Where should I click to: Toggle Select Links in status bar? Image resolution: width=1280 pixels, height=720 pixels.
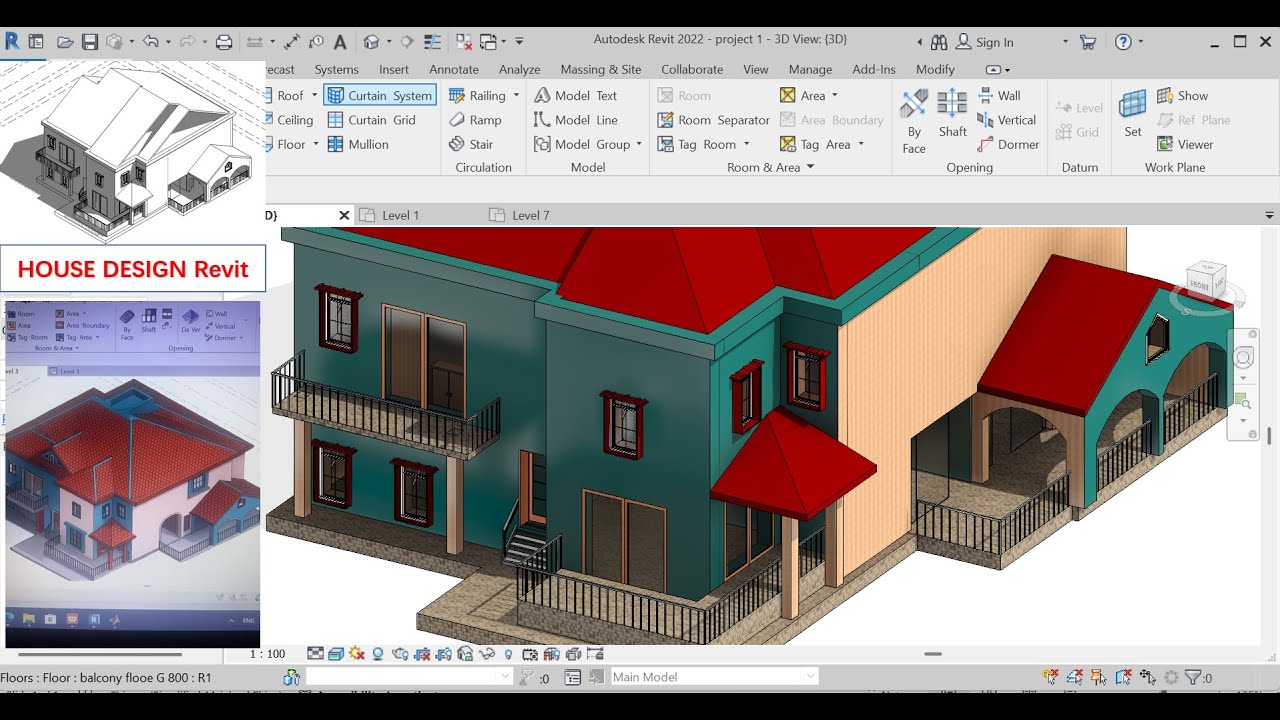point(1049,677)
